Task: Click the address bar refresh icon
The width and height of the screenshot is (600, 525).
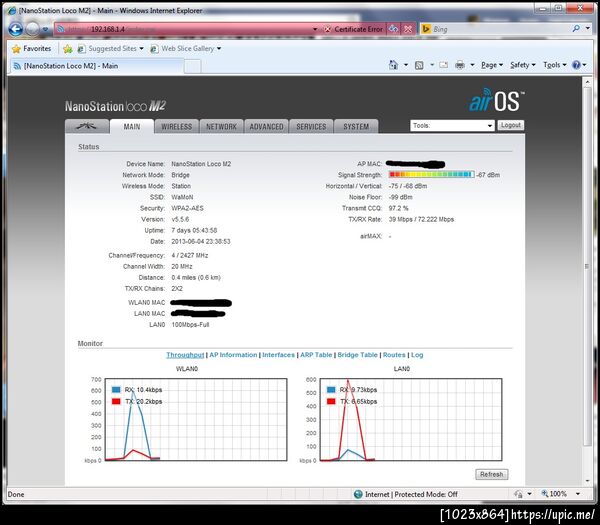Action: [393, 29]
